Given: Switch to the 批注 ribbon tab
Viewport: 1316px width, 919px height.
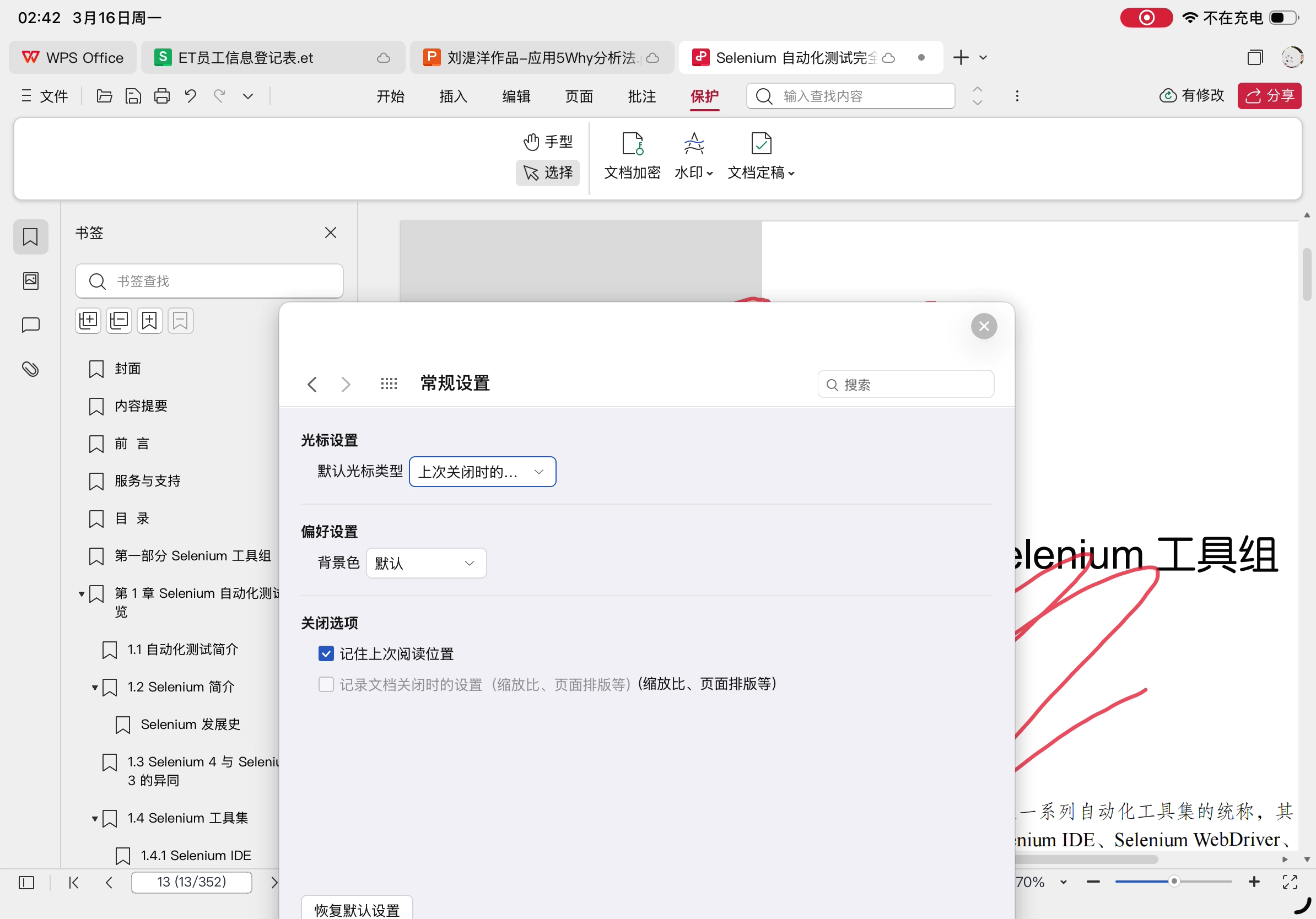Looking at the screenshot, I should tap(641, 96).
